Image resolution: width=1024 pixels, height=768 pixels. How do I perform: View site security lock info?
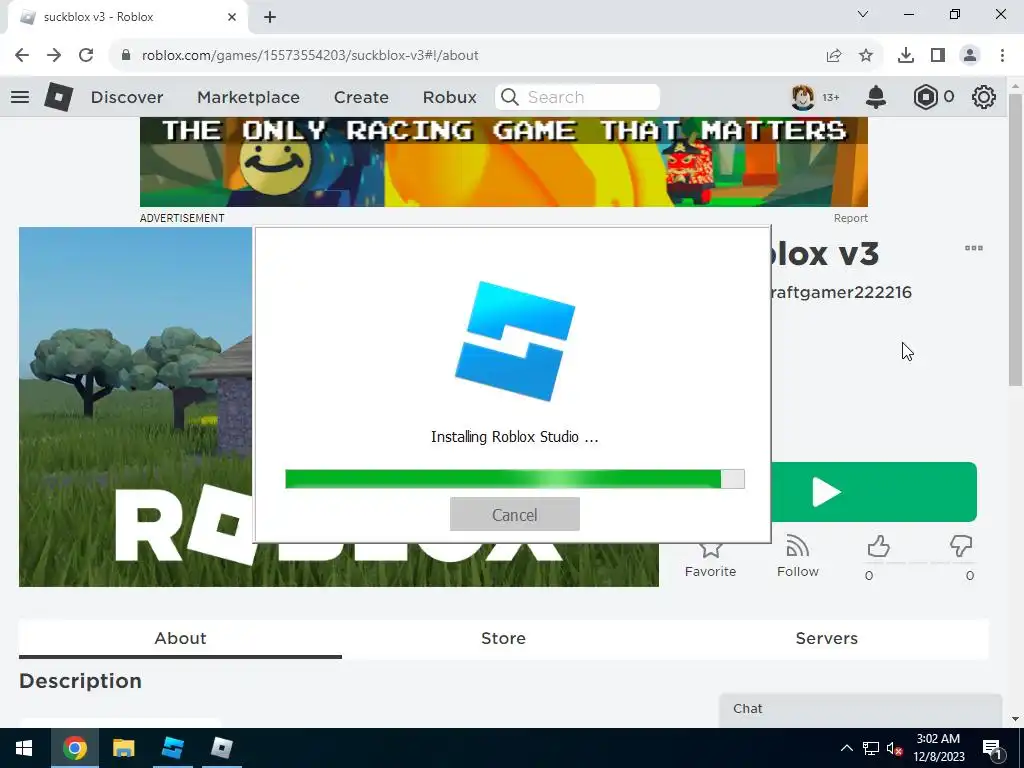click(x=126, y=56)
